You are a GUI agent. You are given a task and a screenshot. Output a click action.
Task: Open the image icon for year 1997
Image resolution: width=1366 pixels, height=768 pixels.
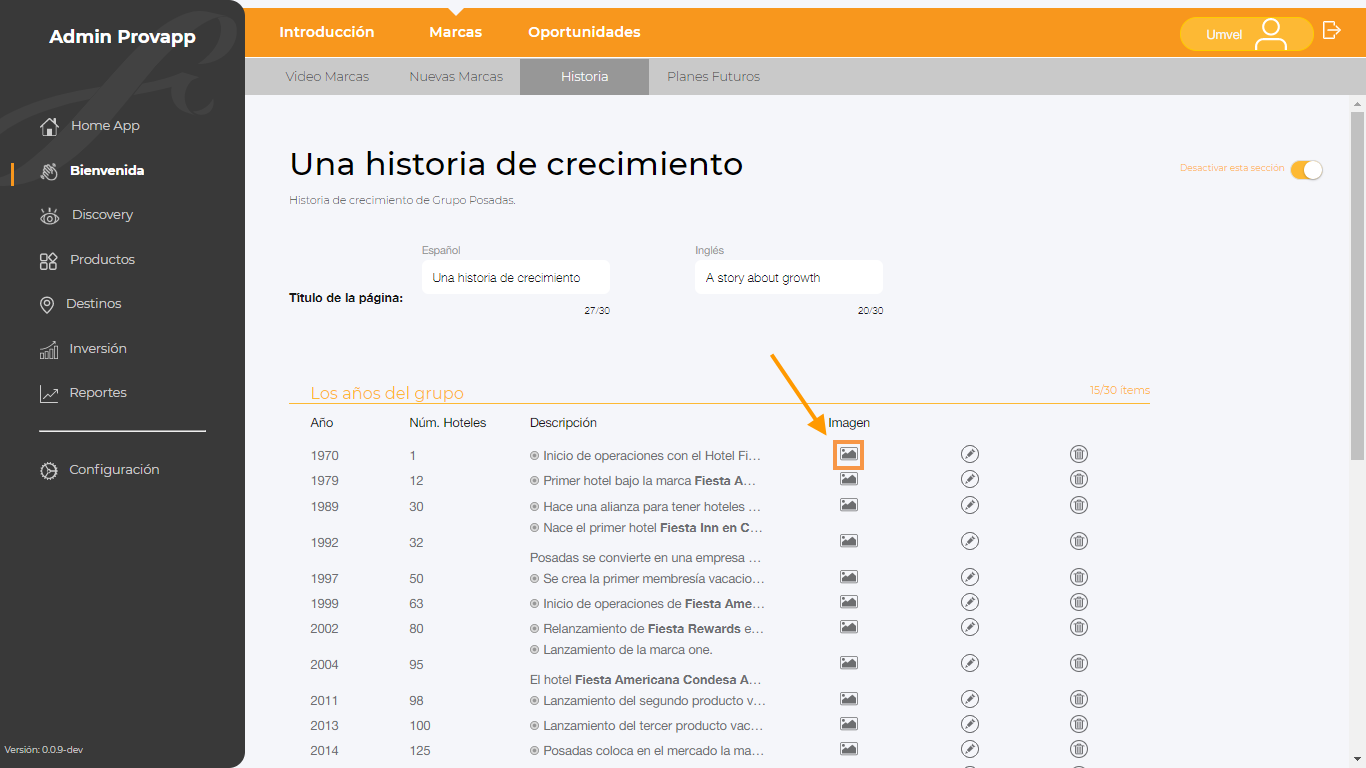[849, 577]
